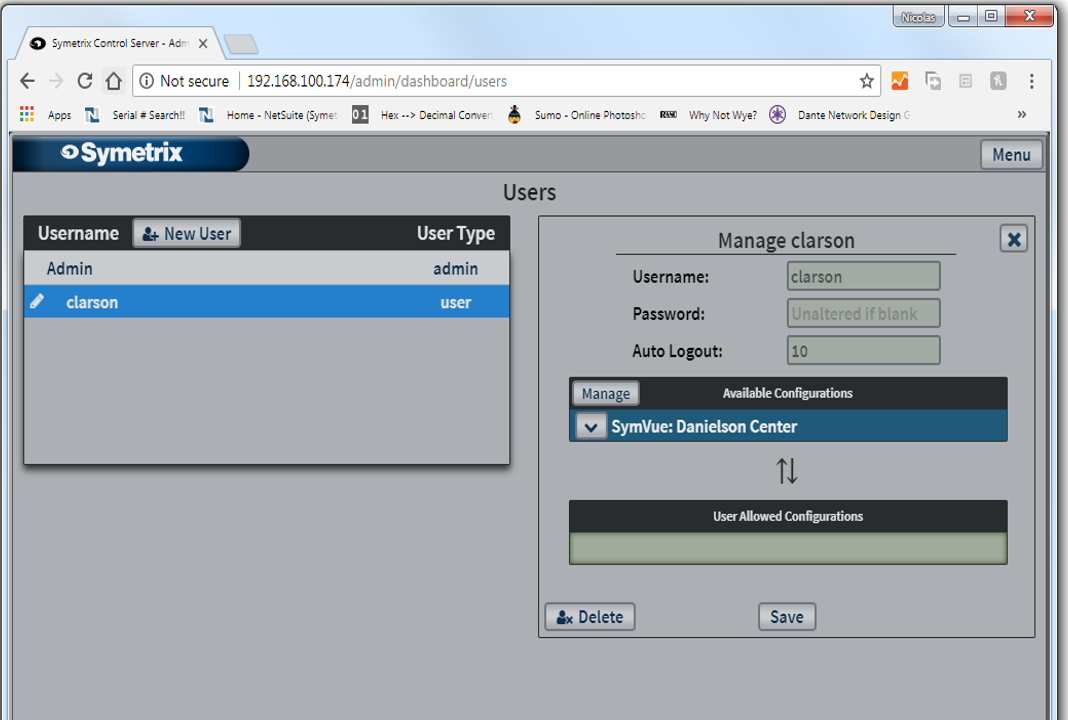Click the second extension icon with overlapping squares

[932, 81]
